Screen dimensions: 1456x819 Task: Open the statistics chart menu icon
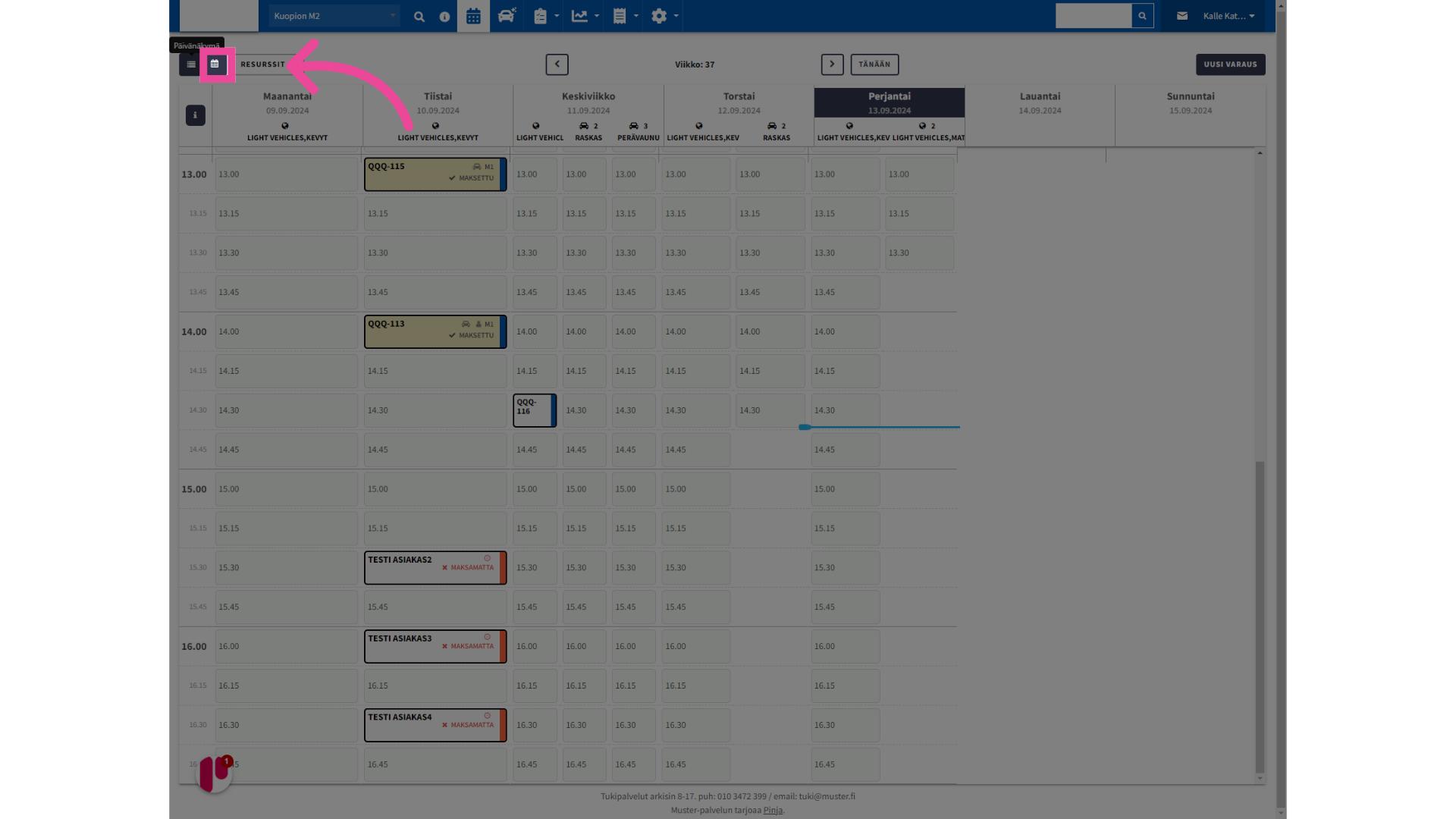[x=579, y=16]
